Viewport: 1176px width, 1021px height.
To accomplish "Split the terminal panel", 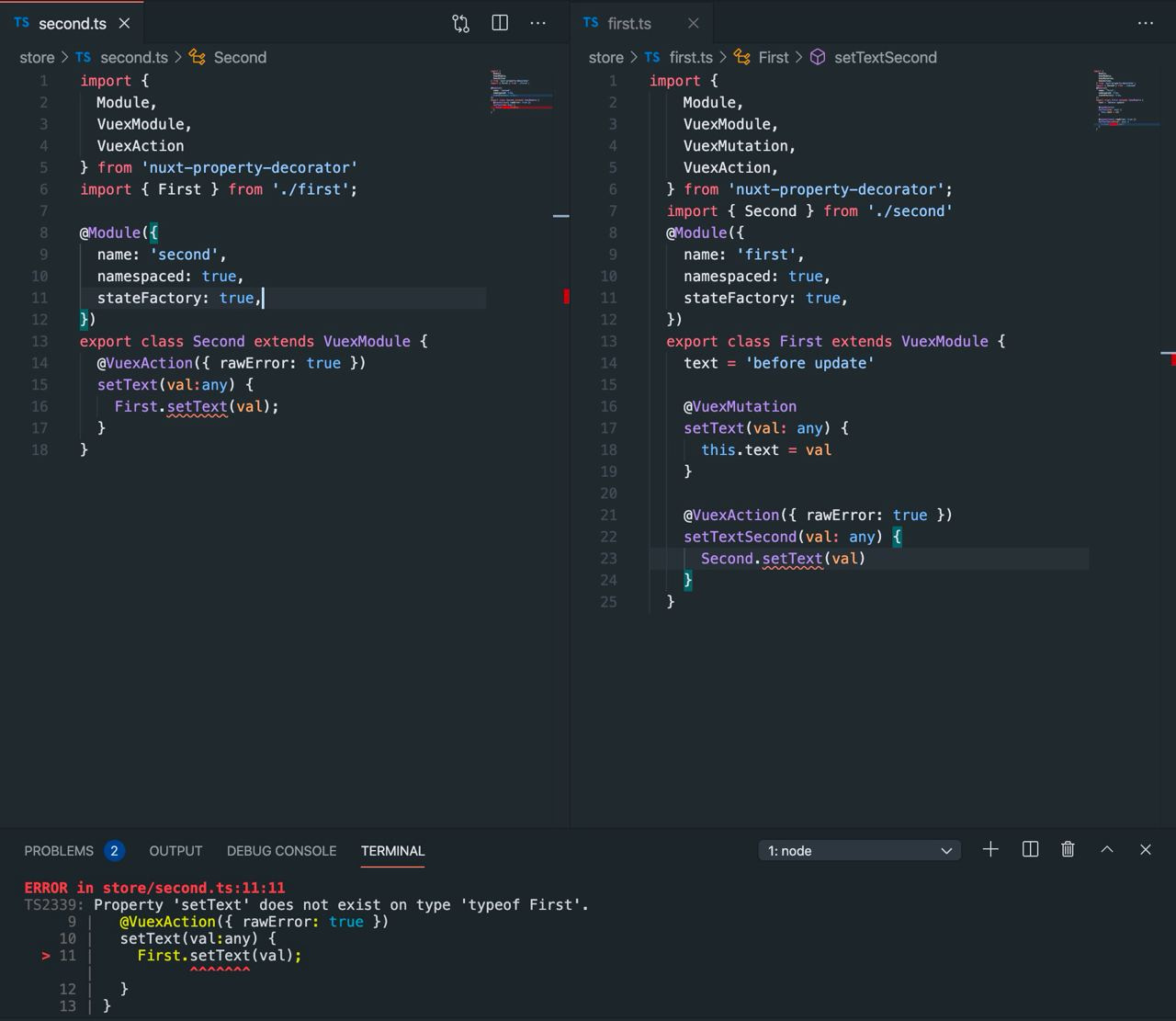I will pyautogui.click(x=1030, y=850).
